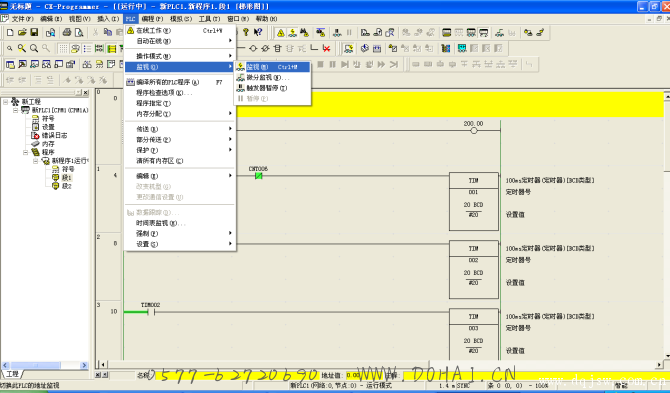Toggle the grid display icon
Viewport: 670px width, 393px height.
(x=63, y=49)
